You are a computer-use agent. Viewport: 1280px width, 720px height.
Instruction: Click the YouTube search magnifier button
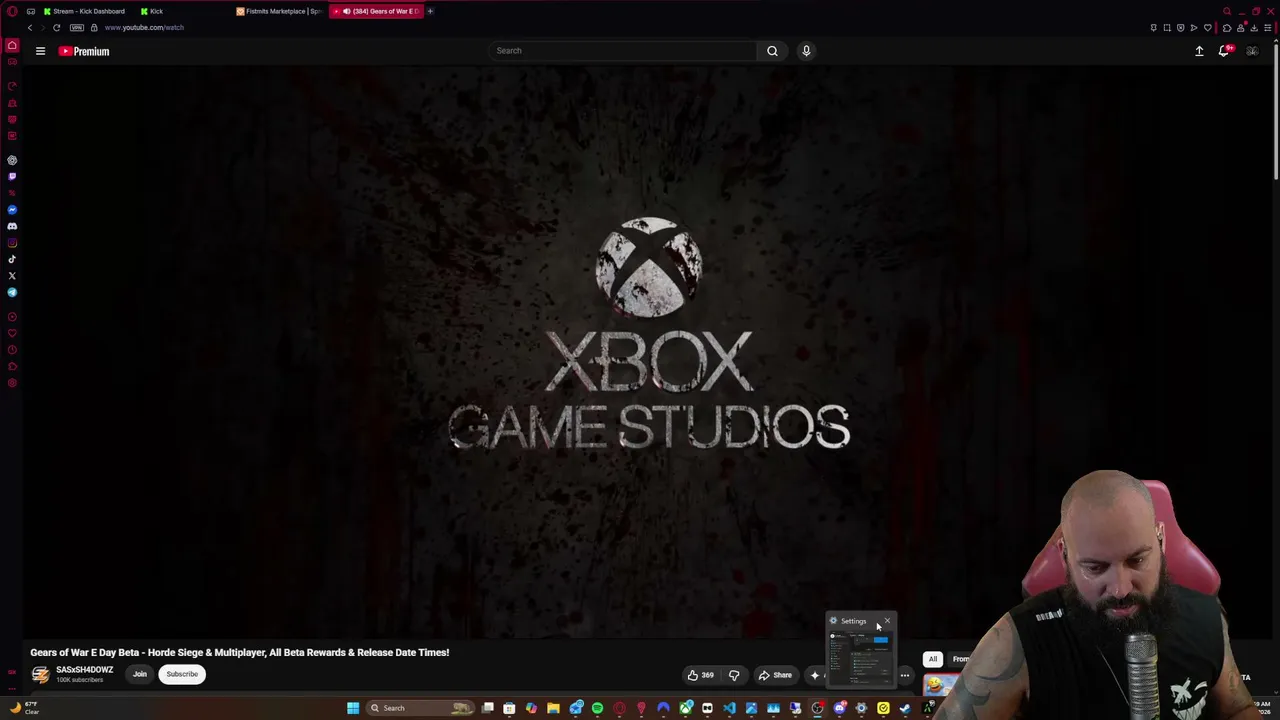tap(772, 51)
